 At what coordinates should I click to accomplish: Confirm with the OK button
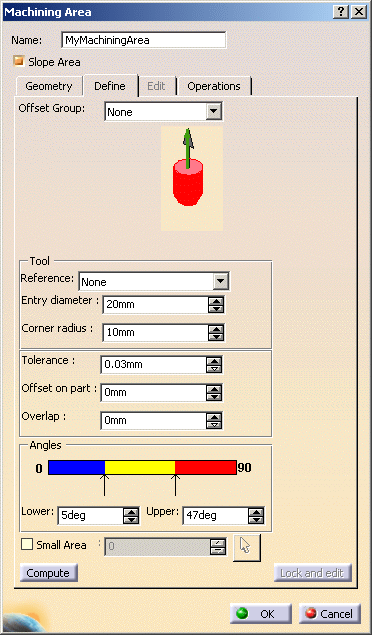261,614
